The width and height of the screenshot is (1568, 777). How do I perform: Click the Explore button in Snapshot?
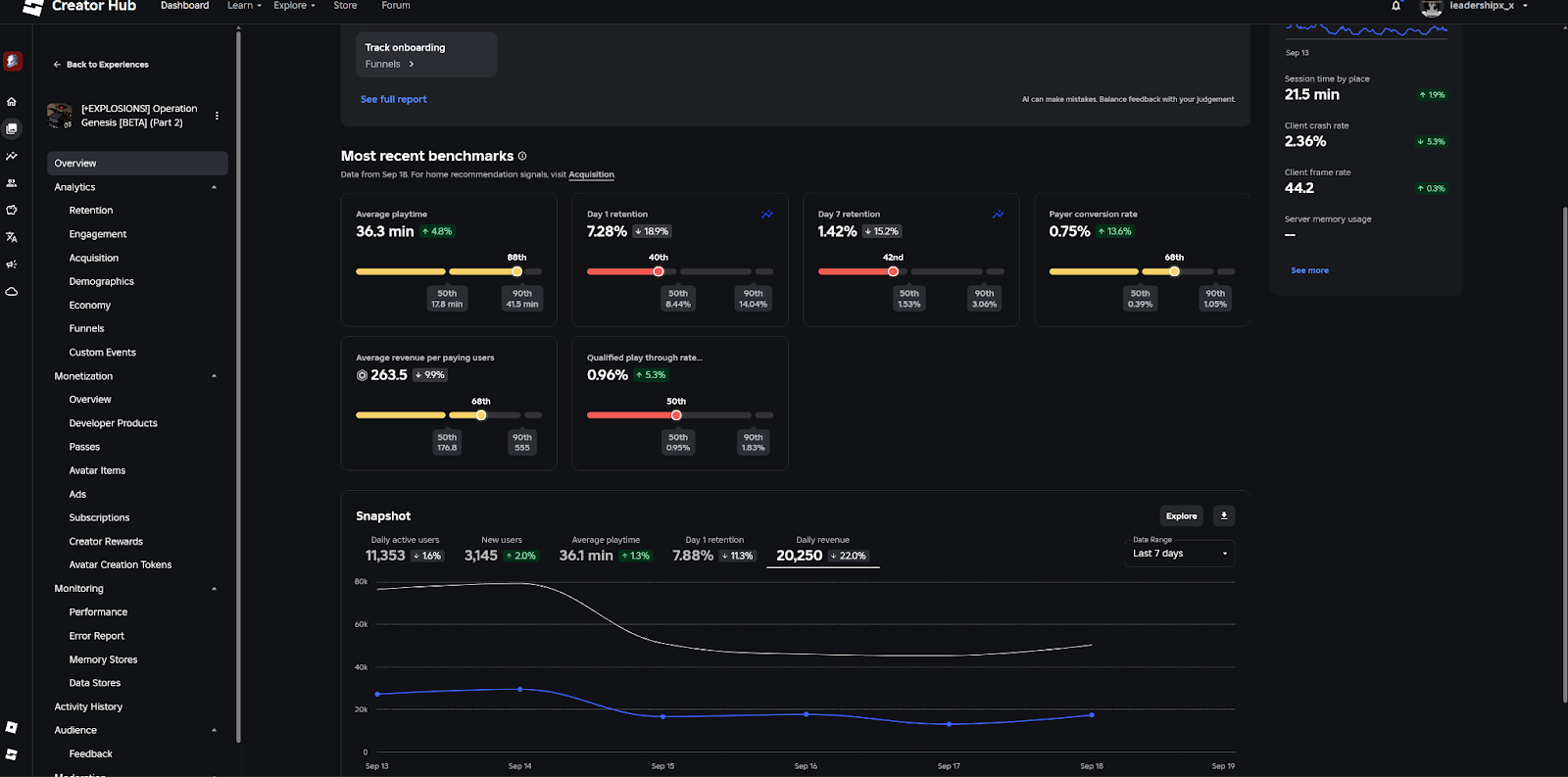tap(1181, 516)
